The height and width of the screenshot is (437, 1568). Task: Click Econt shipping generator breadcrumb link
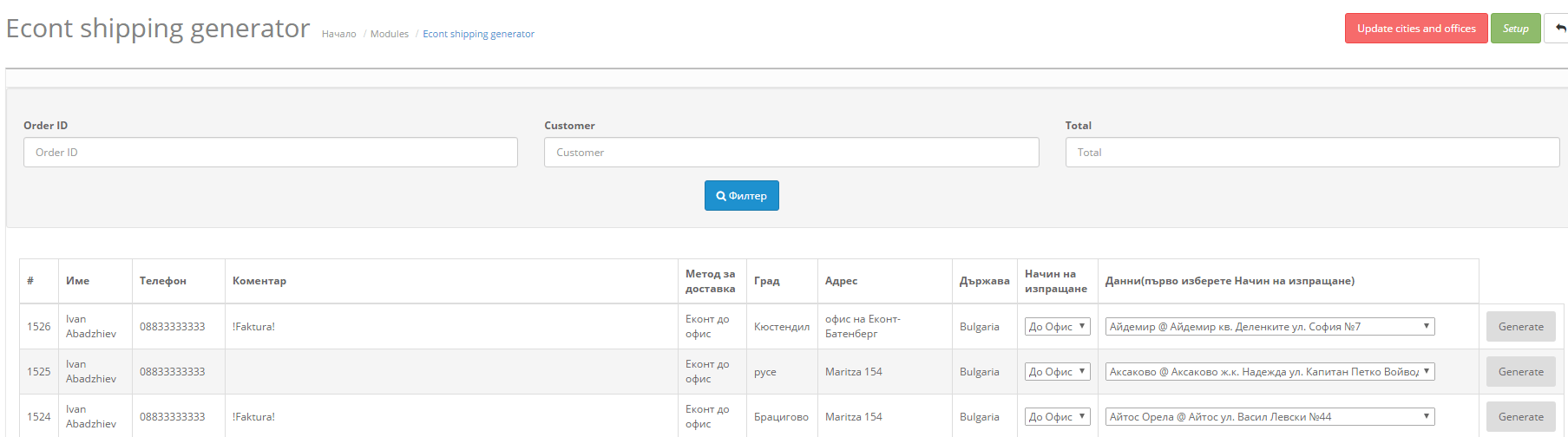(x=478, y=34)
